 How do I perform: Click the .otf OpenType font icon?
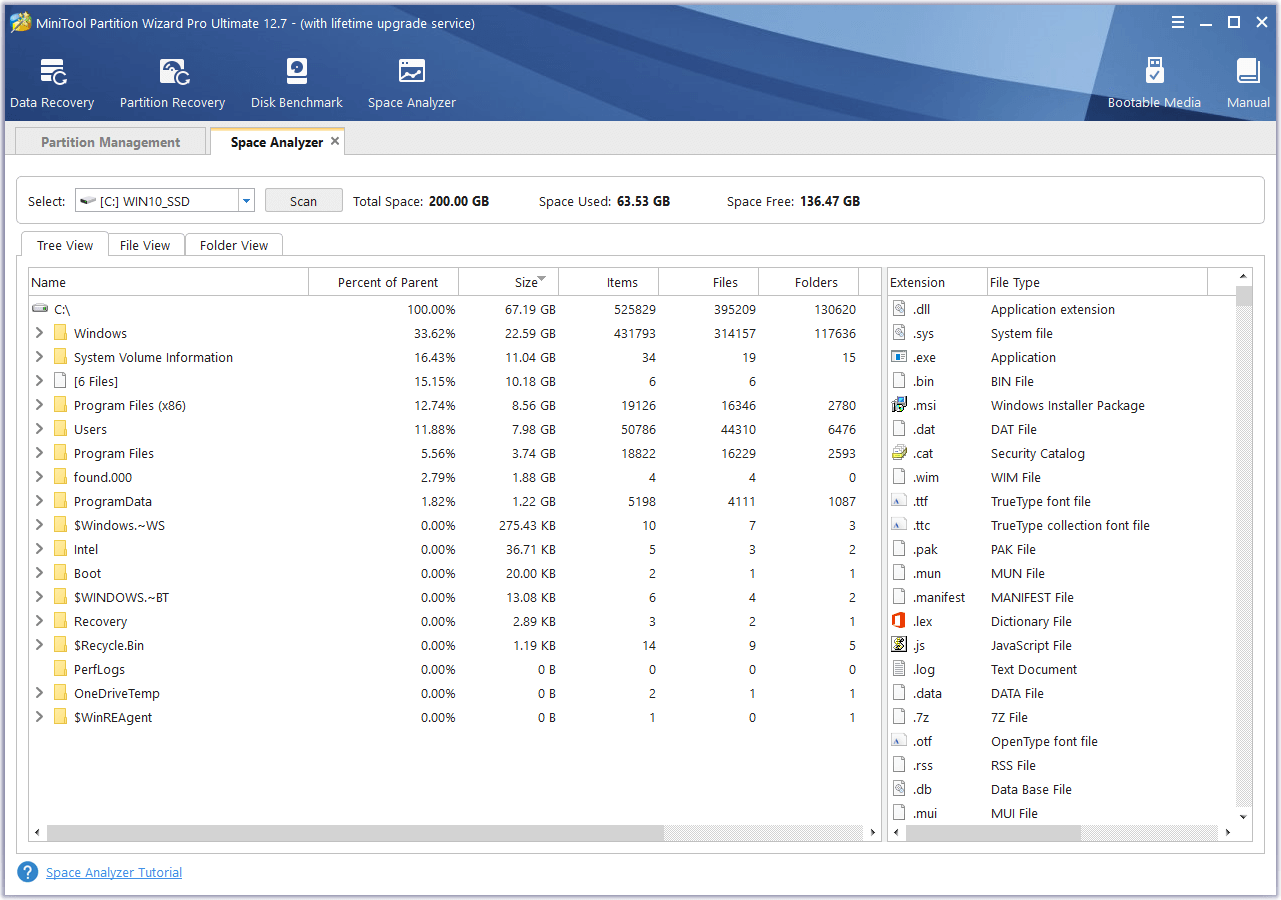tap(898, 741)
